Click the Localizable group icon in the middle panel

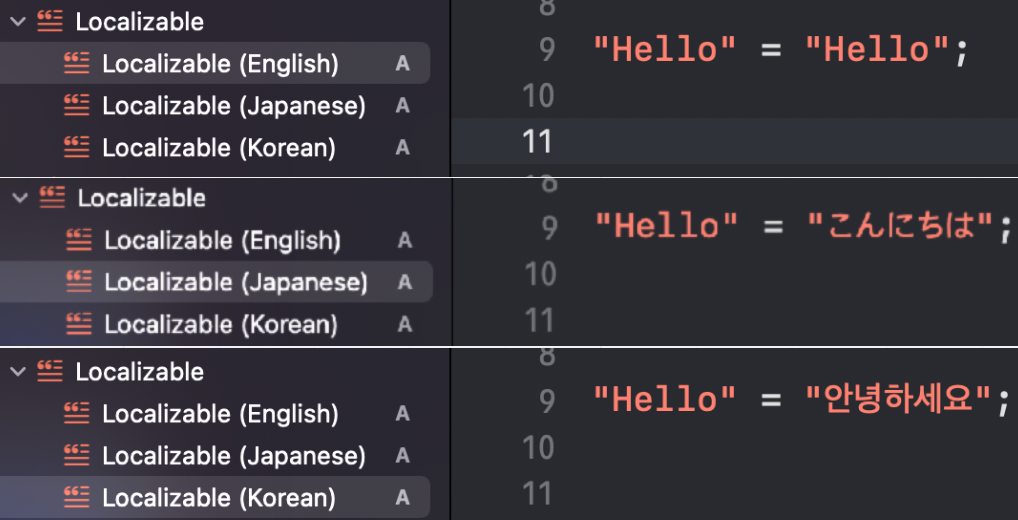[x=51, y=198]
